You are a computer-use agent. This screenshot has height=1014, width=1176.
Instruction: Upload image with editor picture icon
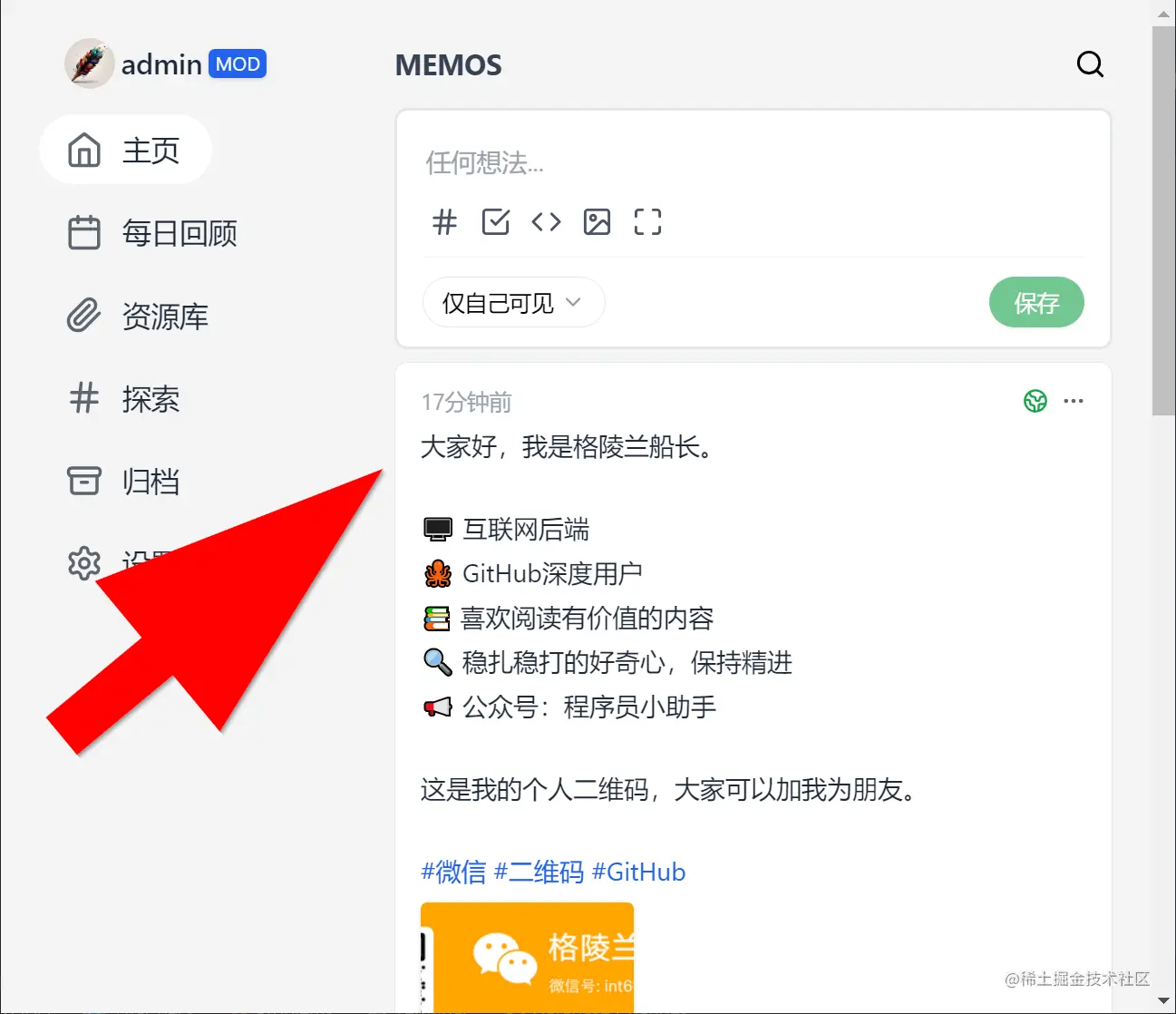(x=597, y=221)
